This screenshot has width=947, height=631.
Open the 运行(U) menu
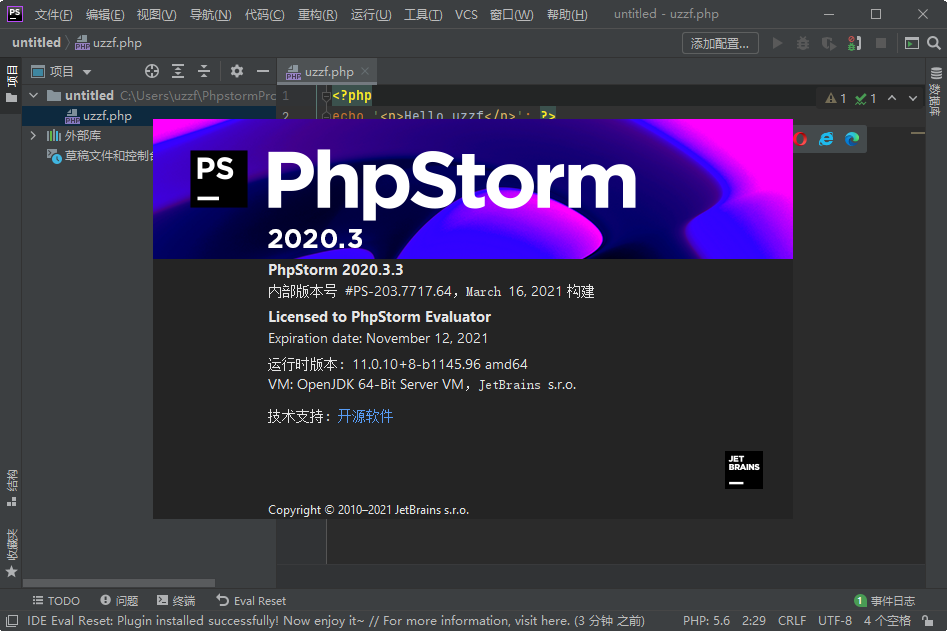(x=371, y=14)
